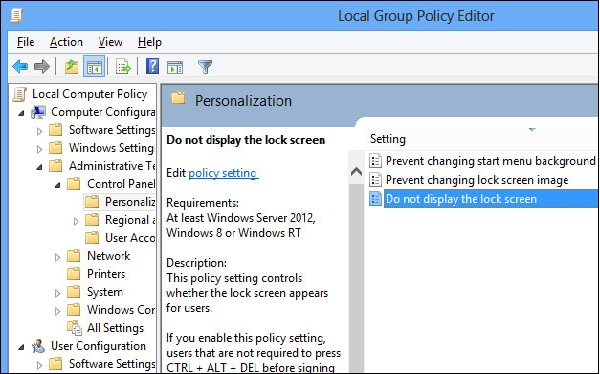Click the Printers folder icon
This screenshot has height=374, width=600.
[x=73, y=274]
